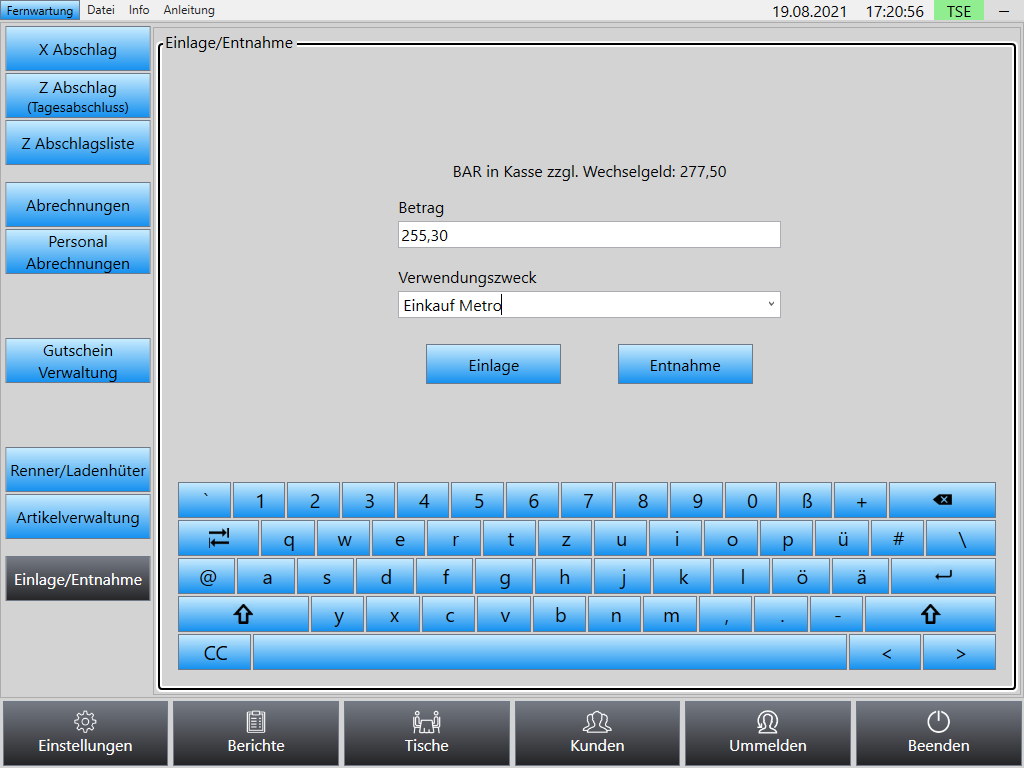This screenshot has width=1024, height=768.
Task: Open Tische table view icon
Action: [426, 733]
